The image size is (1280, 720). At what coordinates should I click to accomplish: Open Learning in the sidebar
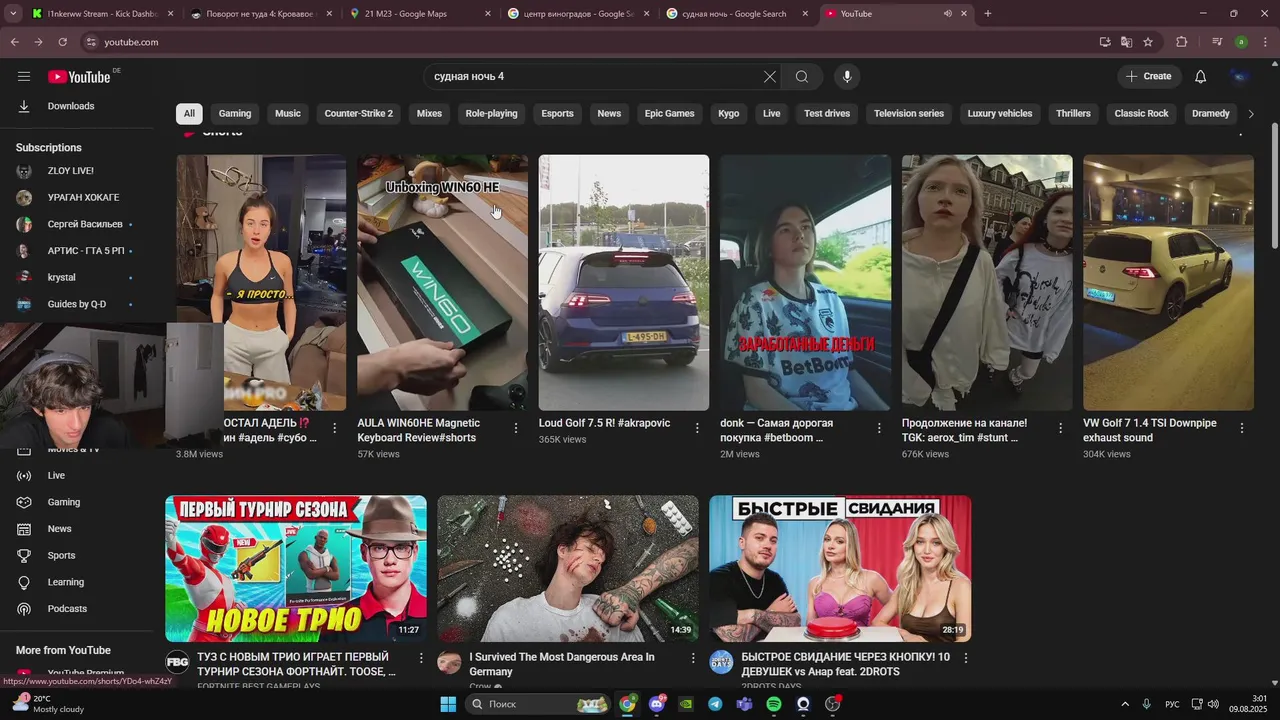65,583
